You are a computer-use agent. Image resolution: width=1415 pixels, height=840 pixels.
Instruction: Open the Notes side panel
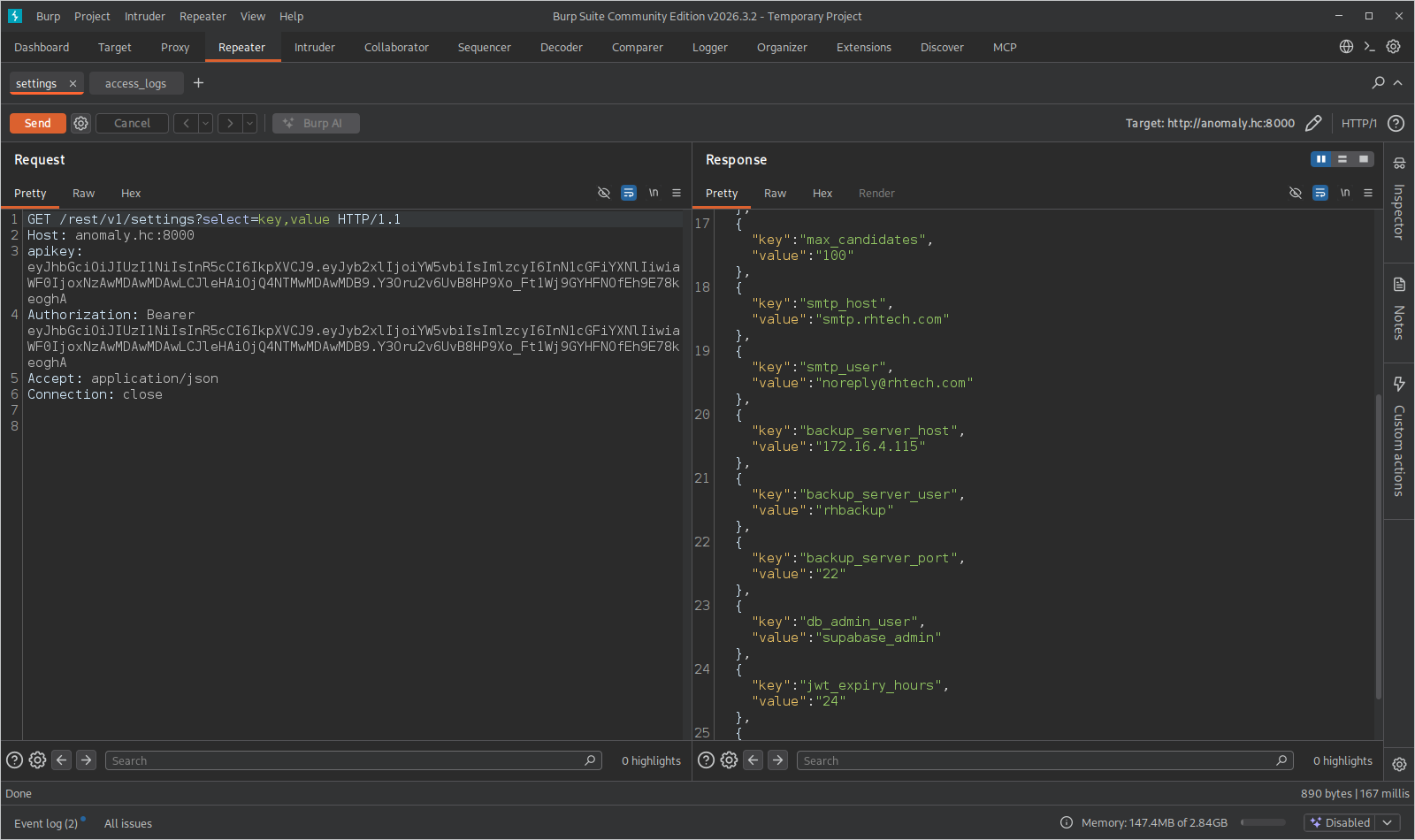pyautogui.click(x=1399, y=309)
